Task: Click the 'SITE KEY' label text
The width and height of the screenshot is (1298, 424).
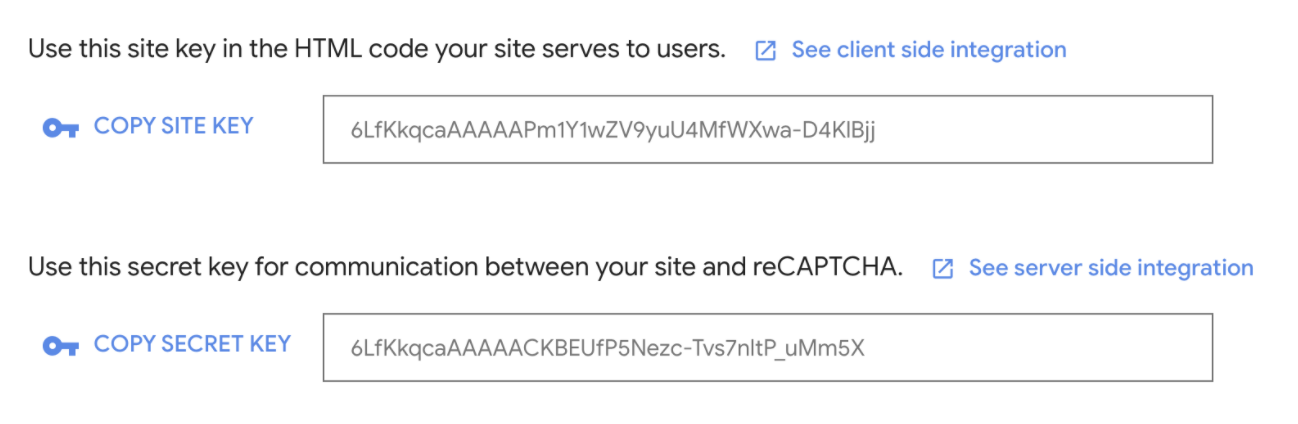Action: click(207, 126)
